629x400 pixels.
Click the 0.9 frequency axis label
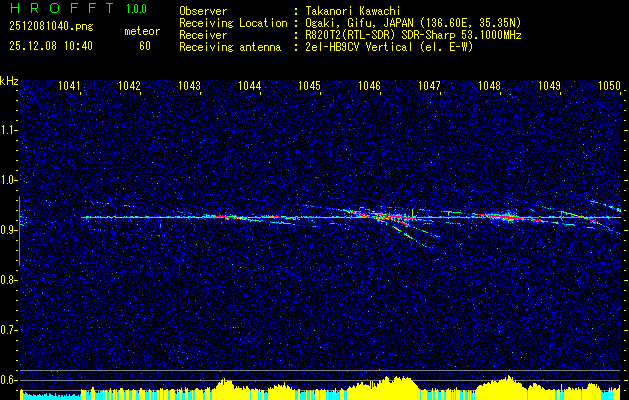[x=8, y=230]
